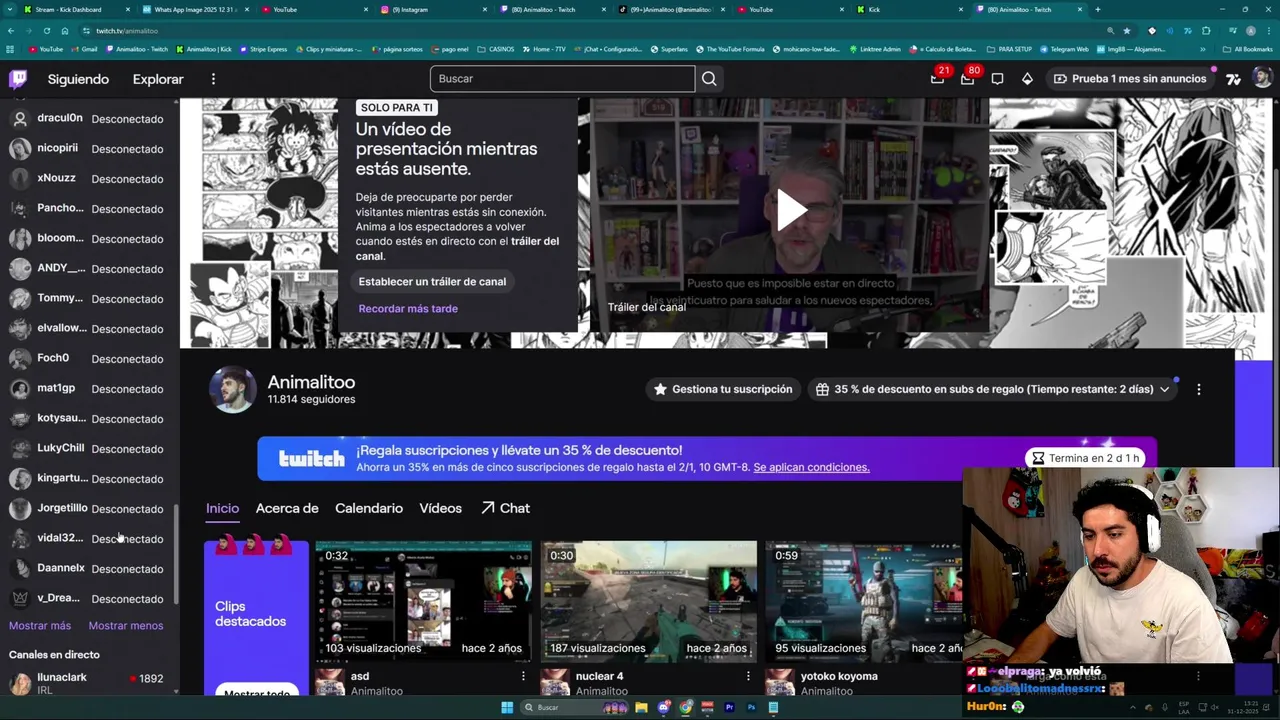Open the Twitch home logo

pos(18,79)
